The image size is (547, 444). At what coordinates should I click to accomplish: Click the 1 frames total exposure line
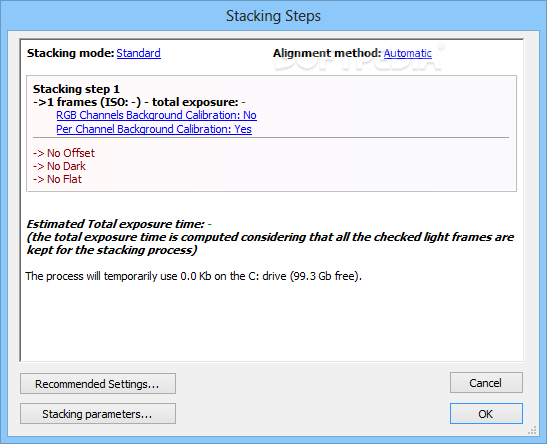coord(139,102)
